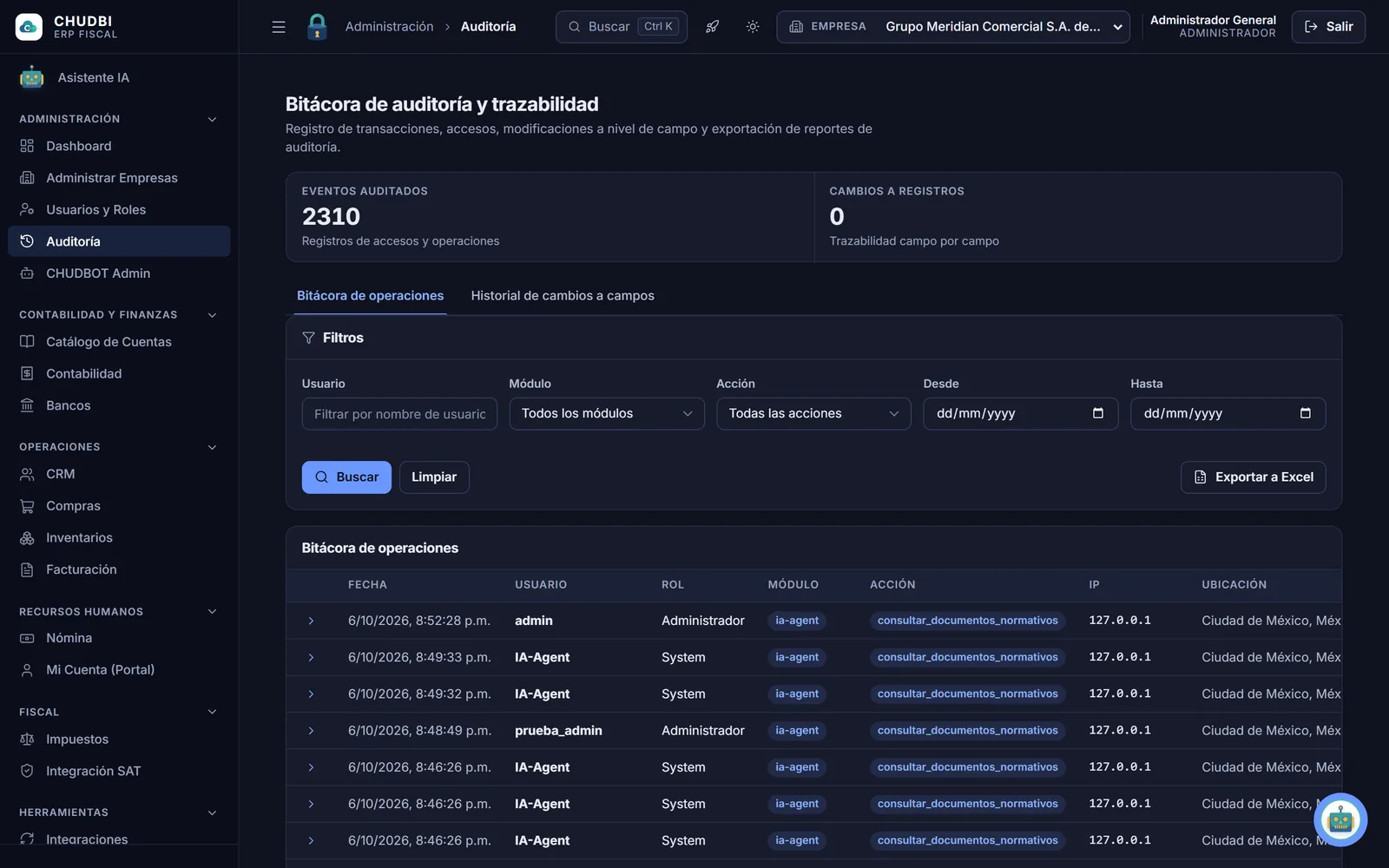Switch to Historial de cambios a campos tab

click(563, 296)
